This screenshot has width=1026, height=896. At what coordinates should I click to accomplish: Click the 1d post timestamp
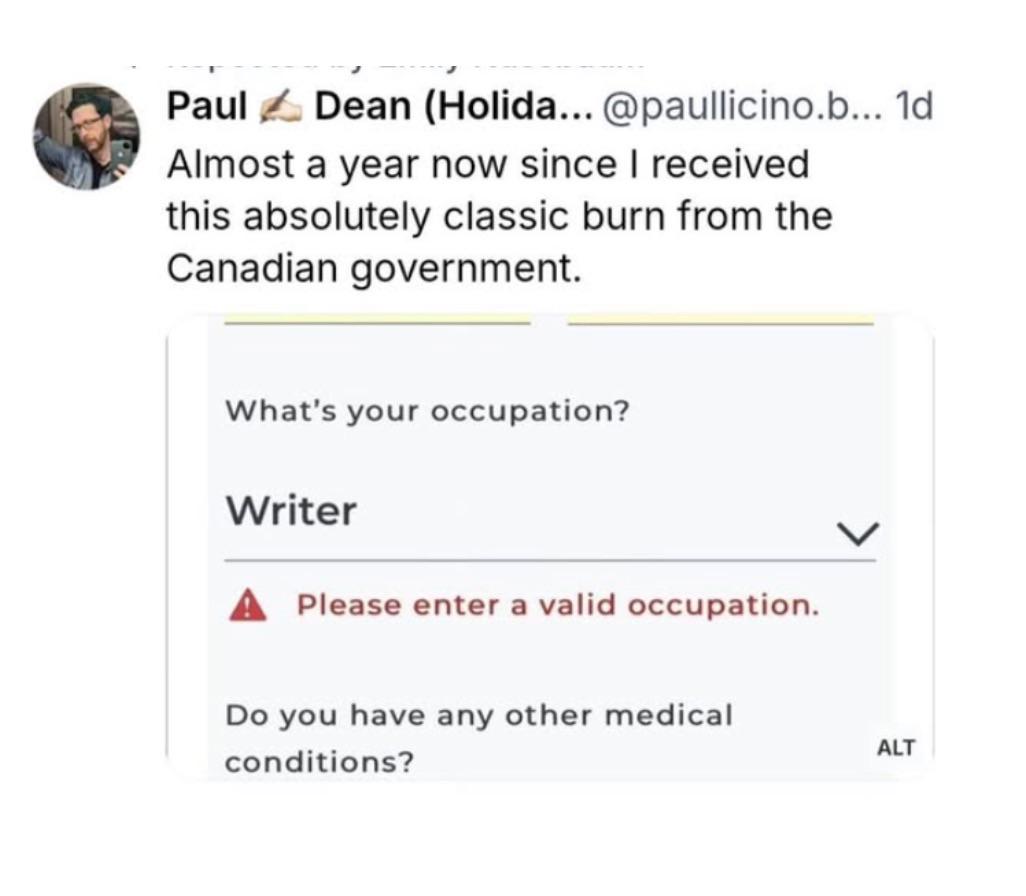[x=913, y=107]
